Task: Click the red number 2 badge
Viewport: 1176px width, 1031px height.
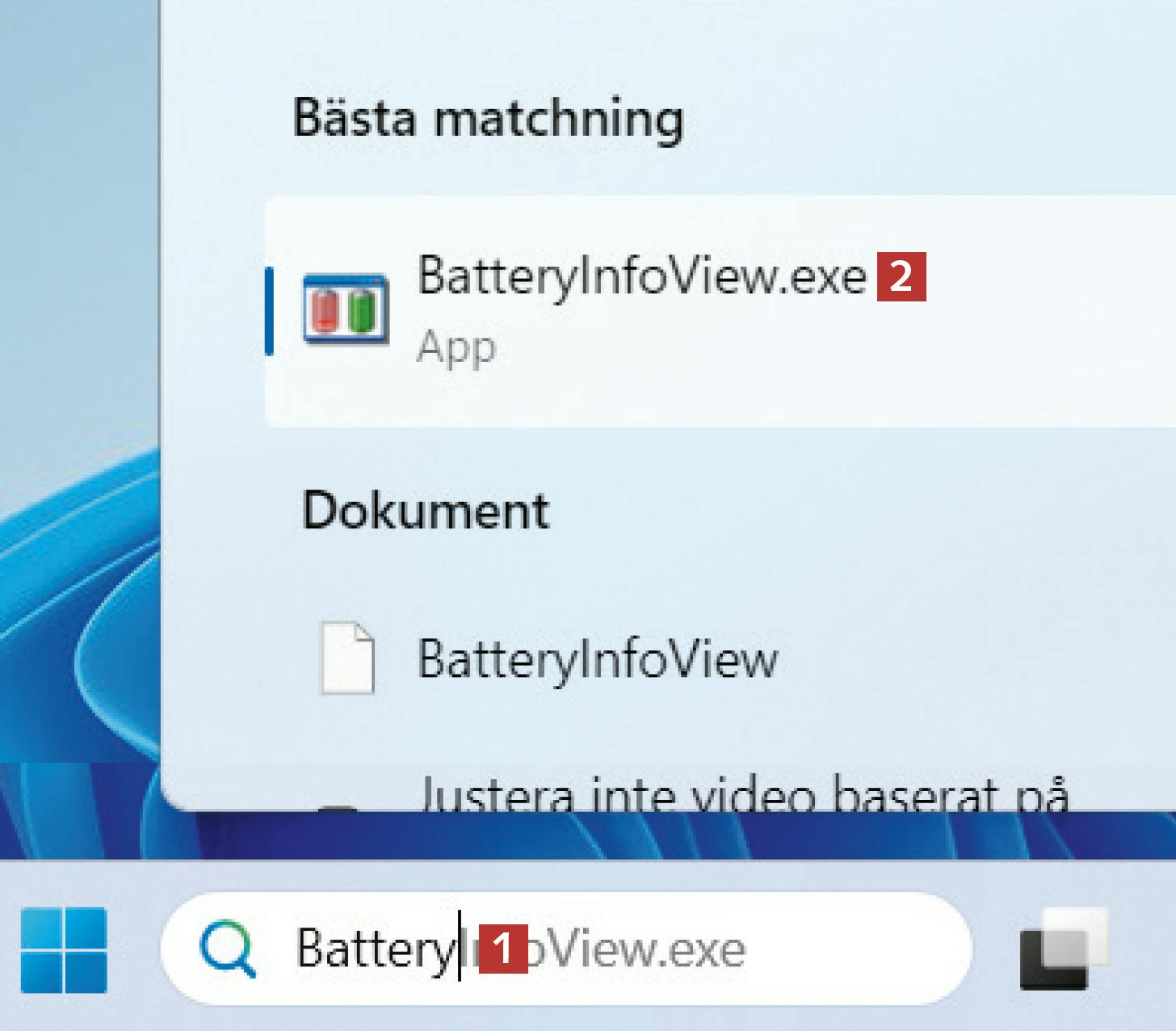Action: (x=901, y=276)
